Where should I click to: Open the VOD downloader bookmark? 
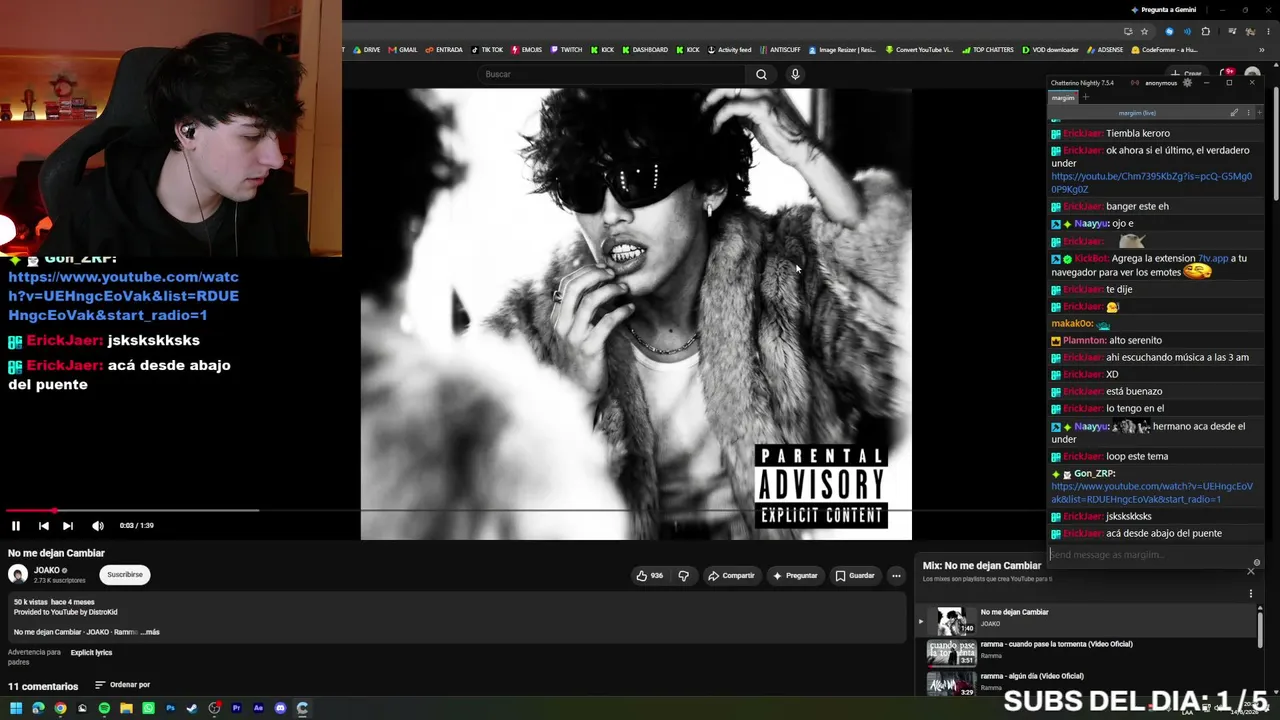pos(1050,50)
